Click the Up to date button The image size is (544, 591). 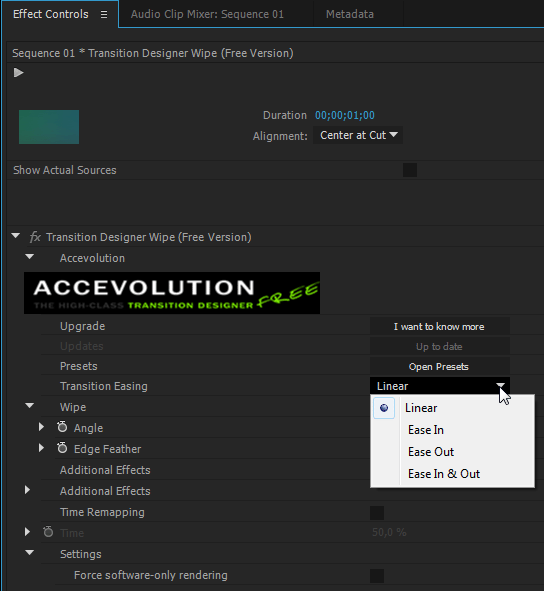tap(440, 346)
